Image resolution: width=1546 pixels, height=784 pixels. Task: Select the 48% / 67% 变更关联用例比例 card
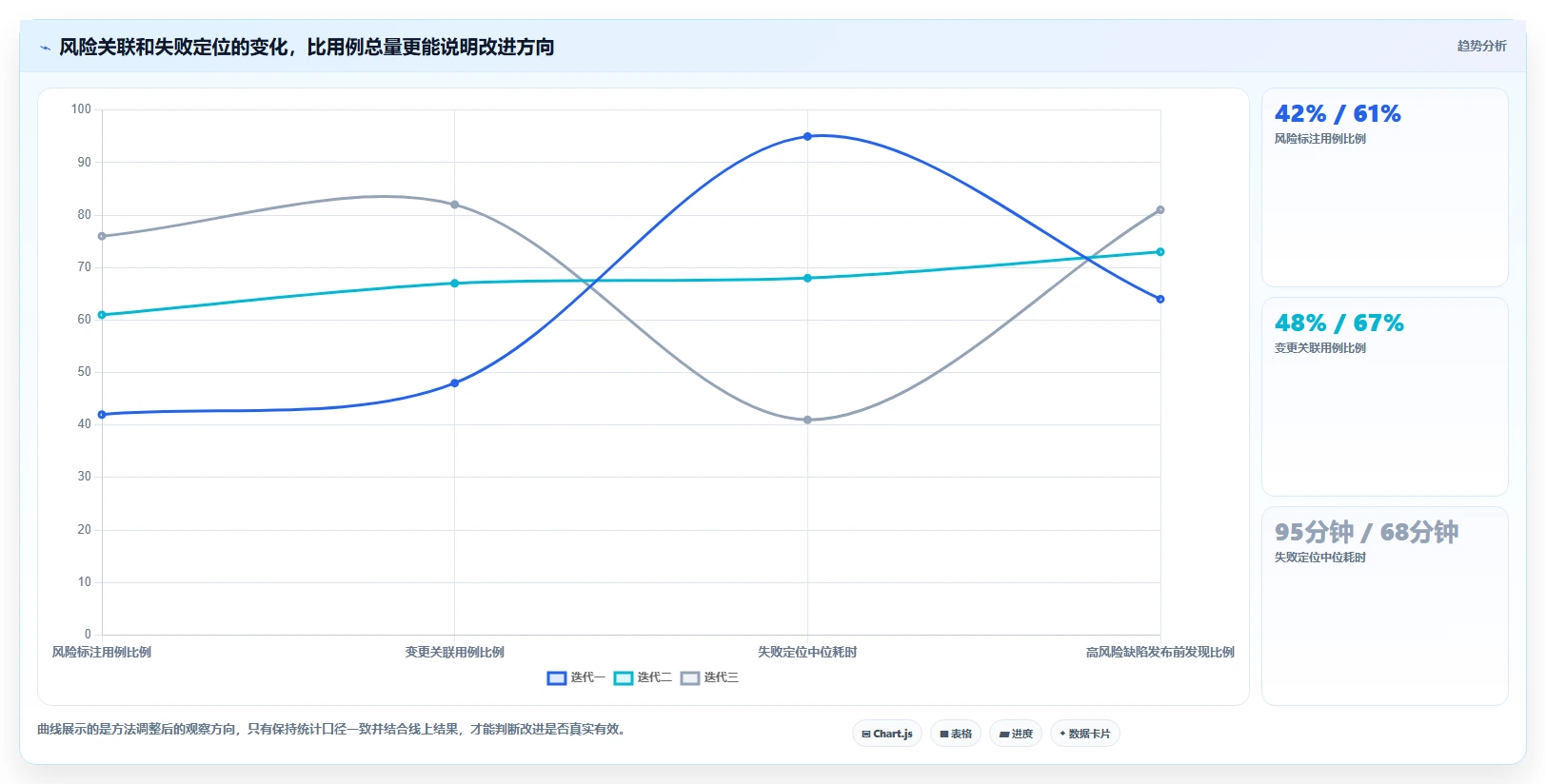pos(1385,397)
